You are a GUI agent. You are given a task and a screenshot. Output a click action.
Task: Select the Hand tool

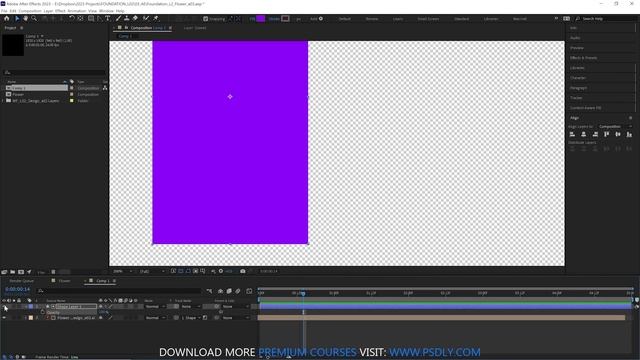coord(25,18)
